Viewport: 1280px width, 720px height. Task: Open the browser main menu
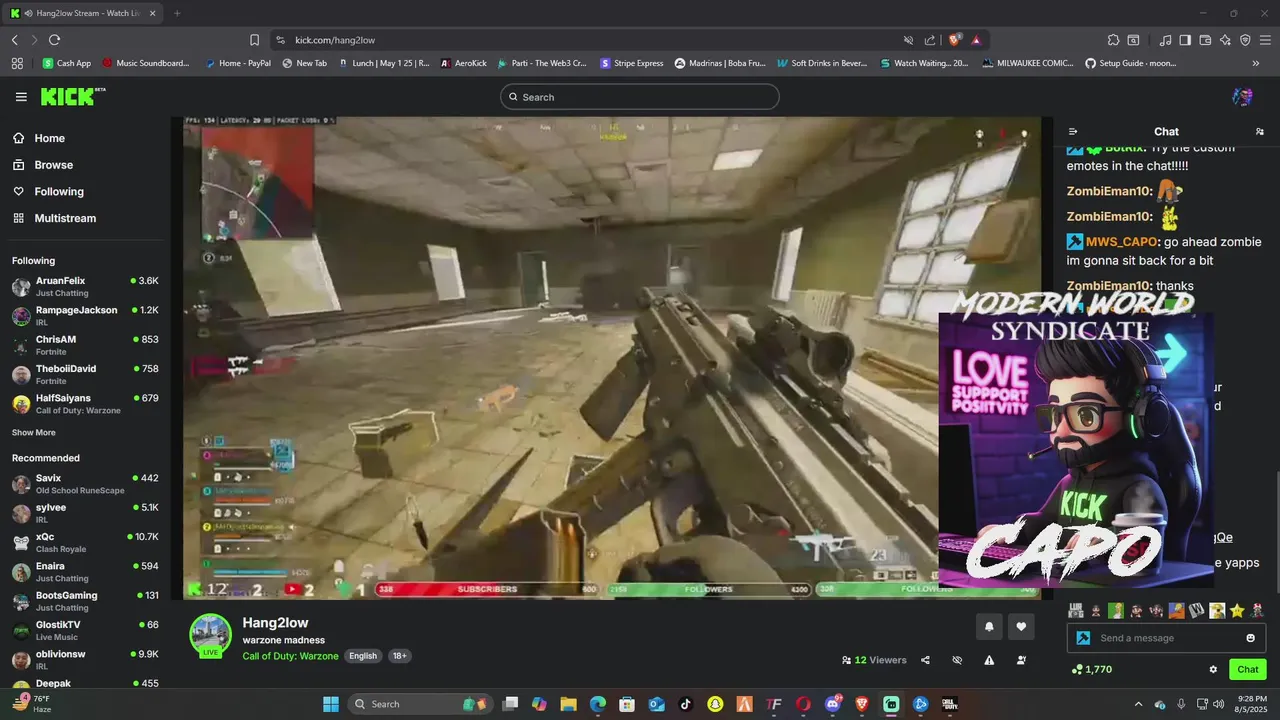coord(1265,40)
